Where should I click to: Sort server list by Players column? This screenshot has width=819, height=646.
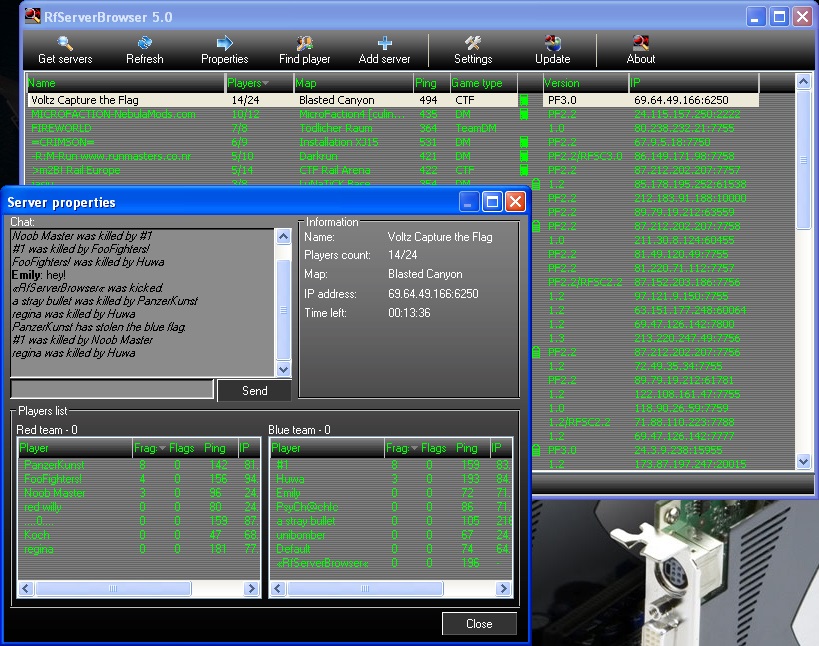point(258,83)
